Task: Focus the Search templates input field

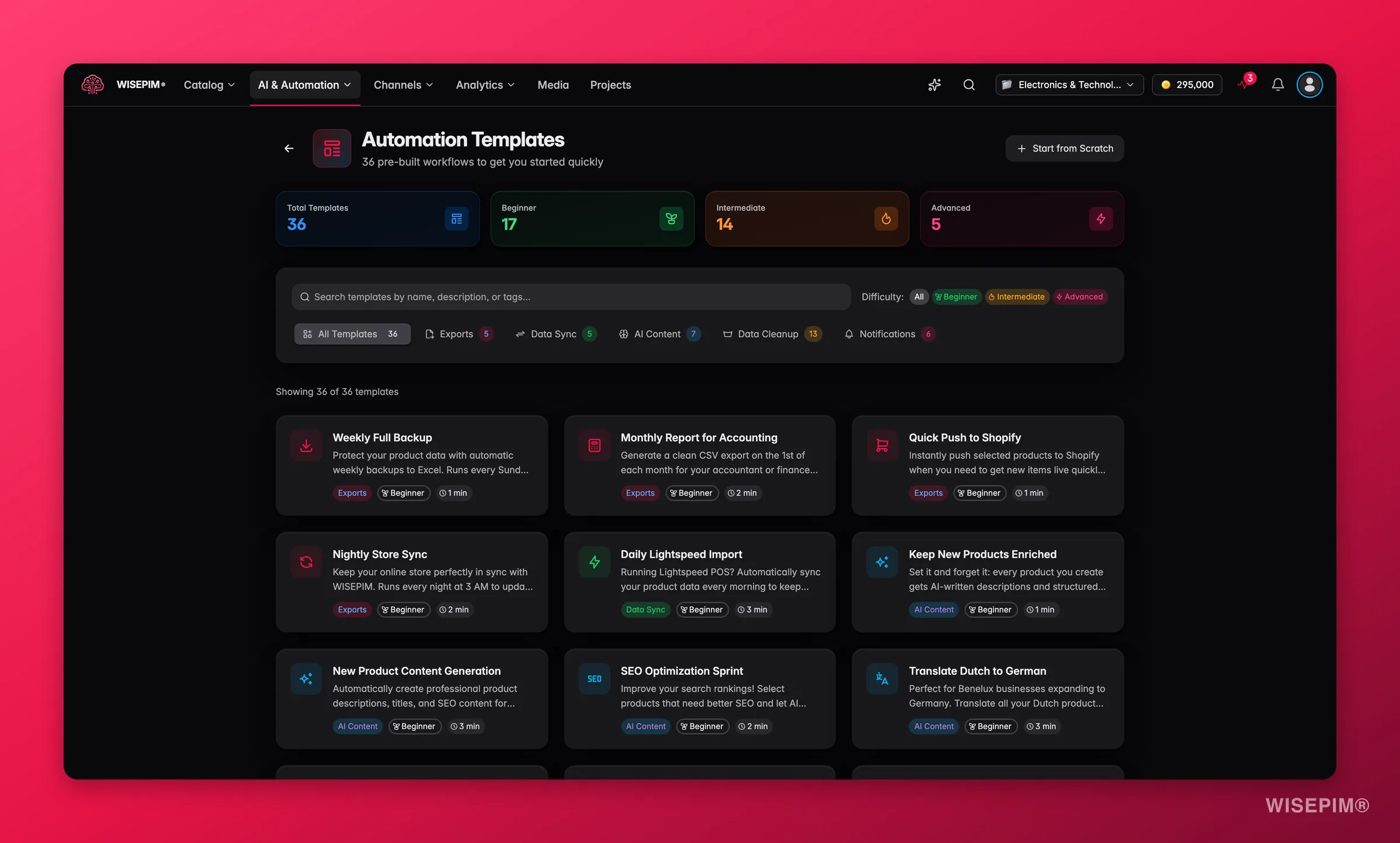Action: (572, 297)
